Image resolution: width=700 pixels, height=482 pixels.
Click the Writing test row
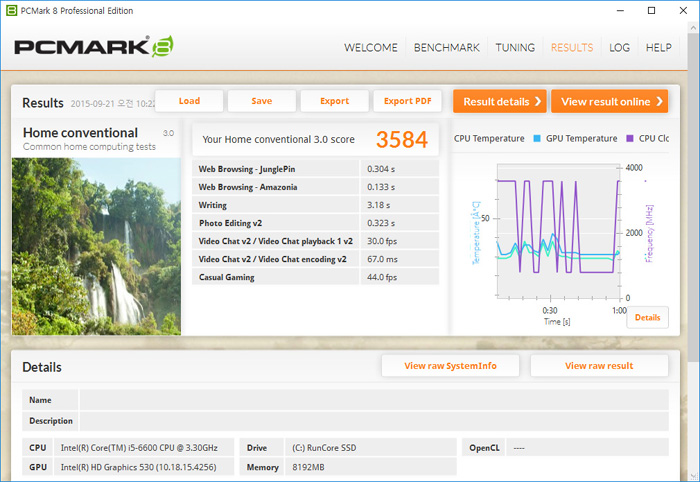[316, 205]
